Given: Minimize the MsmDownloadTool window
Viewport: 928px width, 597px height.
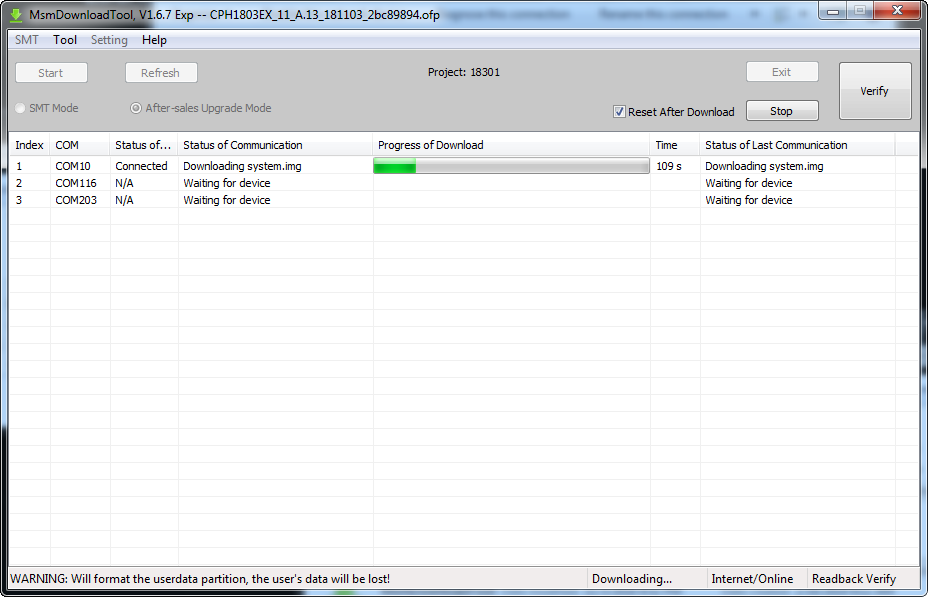Looking at the screenshot, I should [833, 11].
